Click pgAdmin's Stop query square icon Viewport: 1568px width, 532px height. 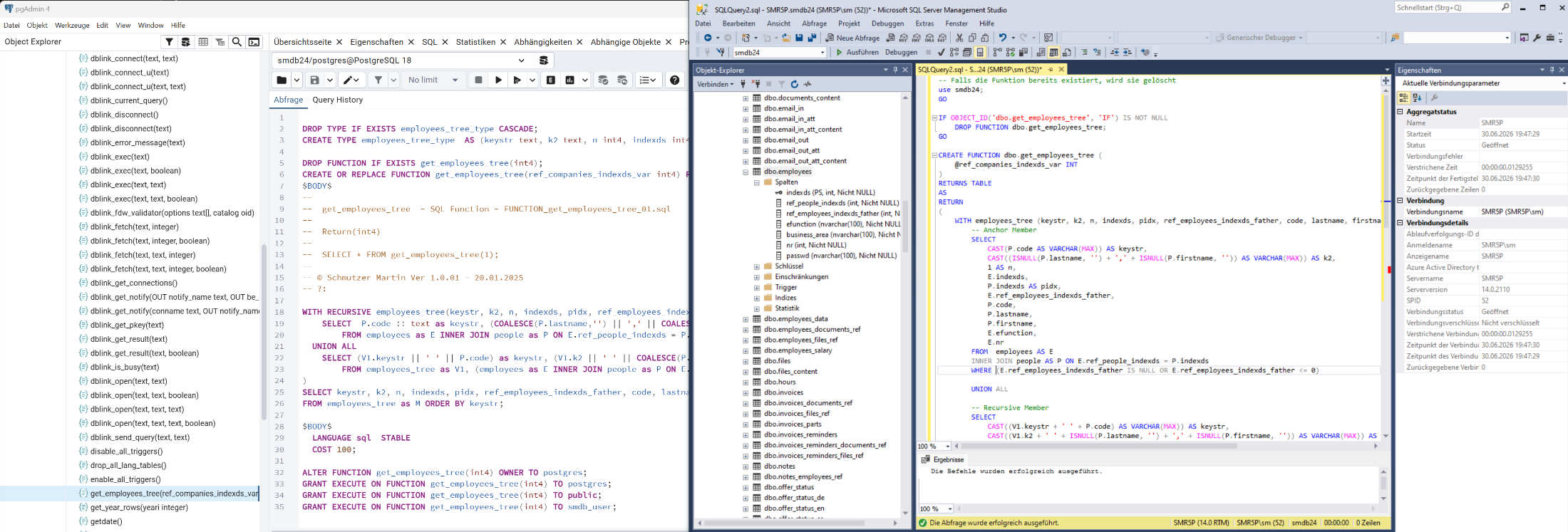(x=479, y=80)
